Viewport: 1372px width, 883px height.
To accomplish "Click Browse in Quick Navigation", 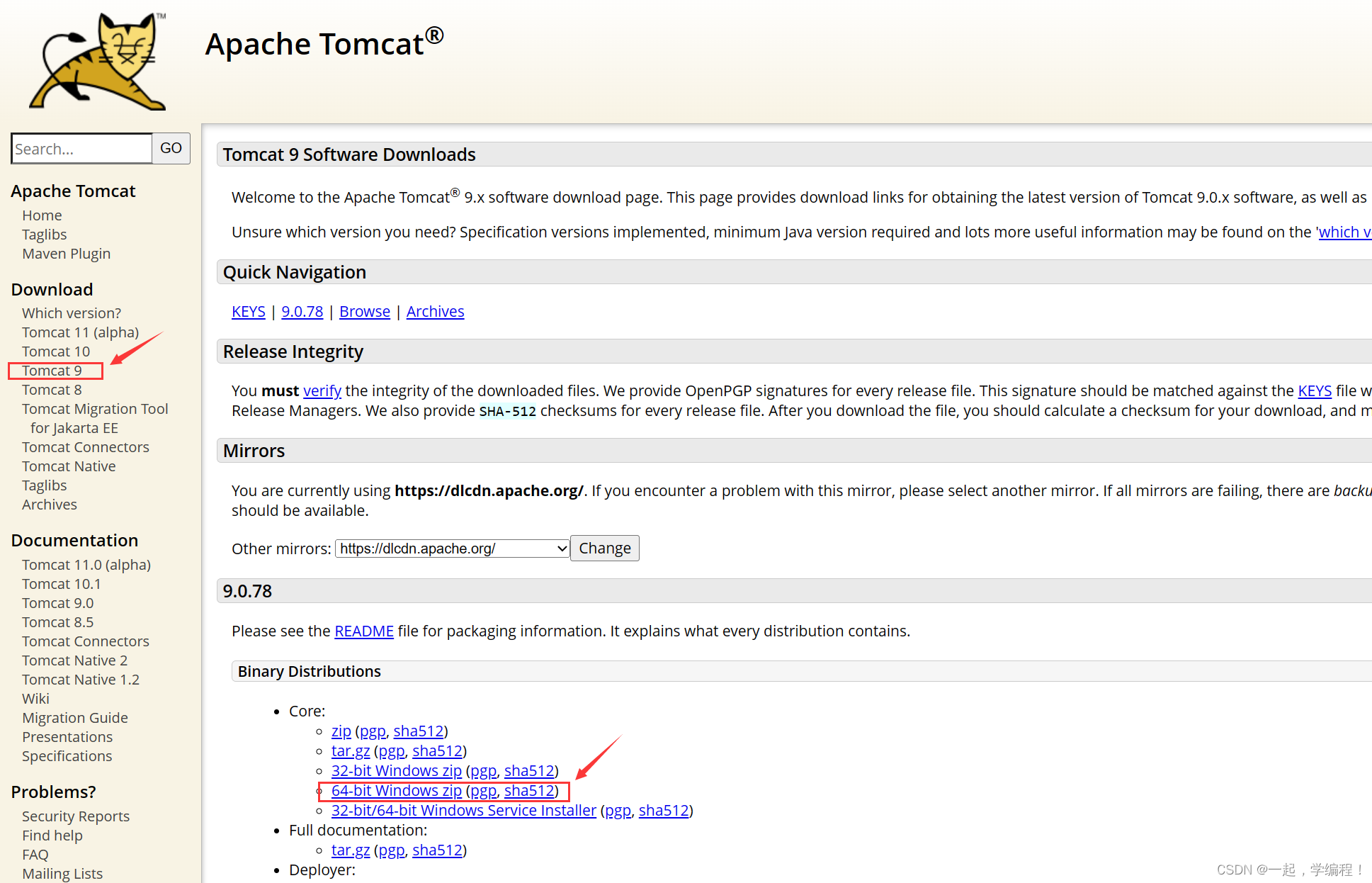I will click(365, 311).
